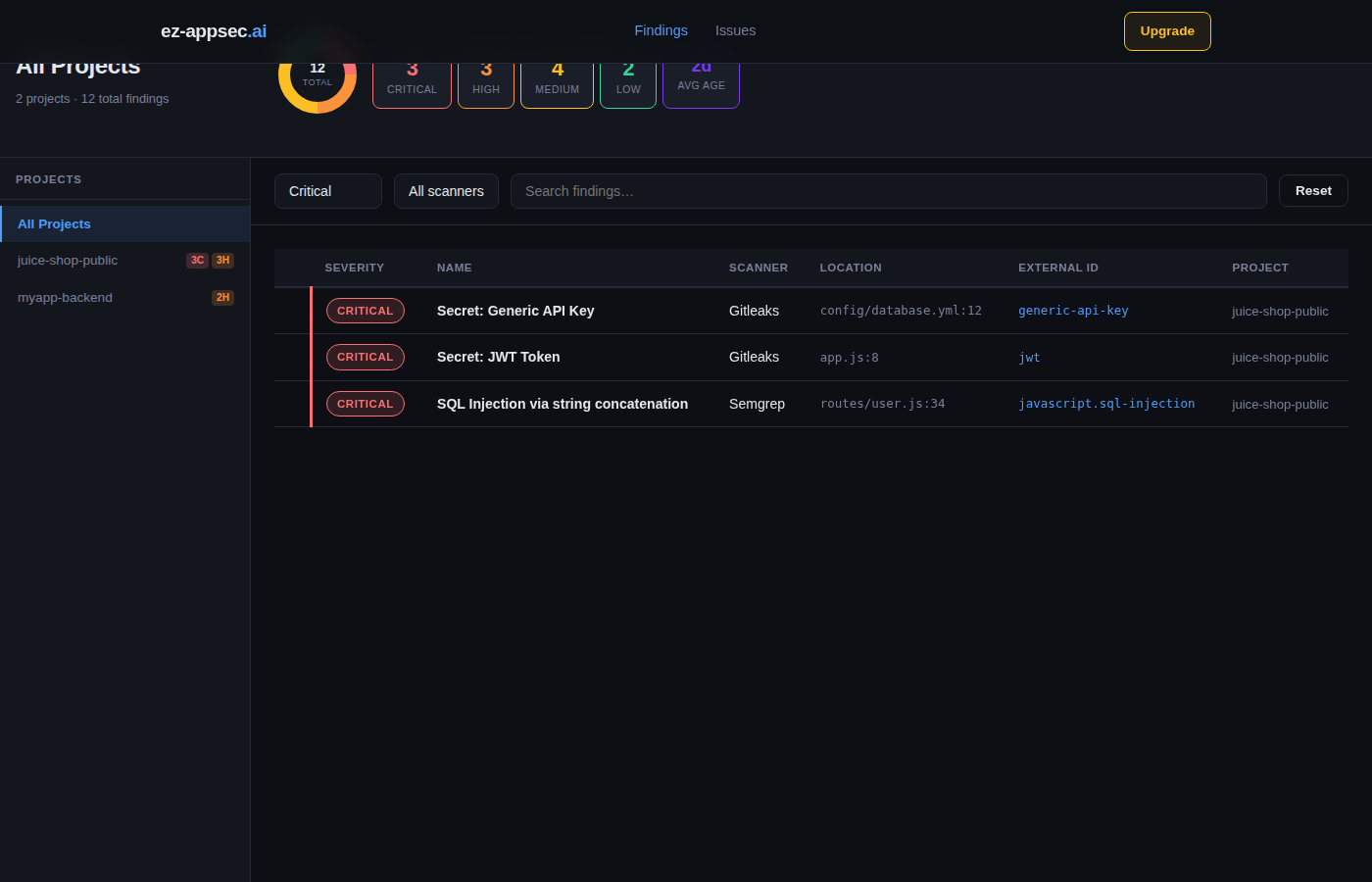Open the generic-api-key external ID link

click(x=1073, y=311)
